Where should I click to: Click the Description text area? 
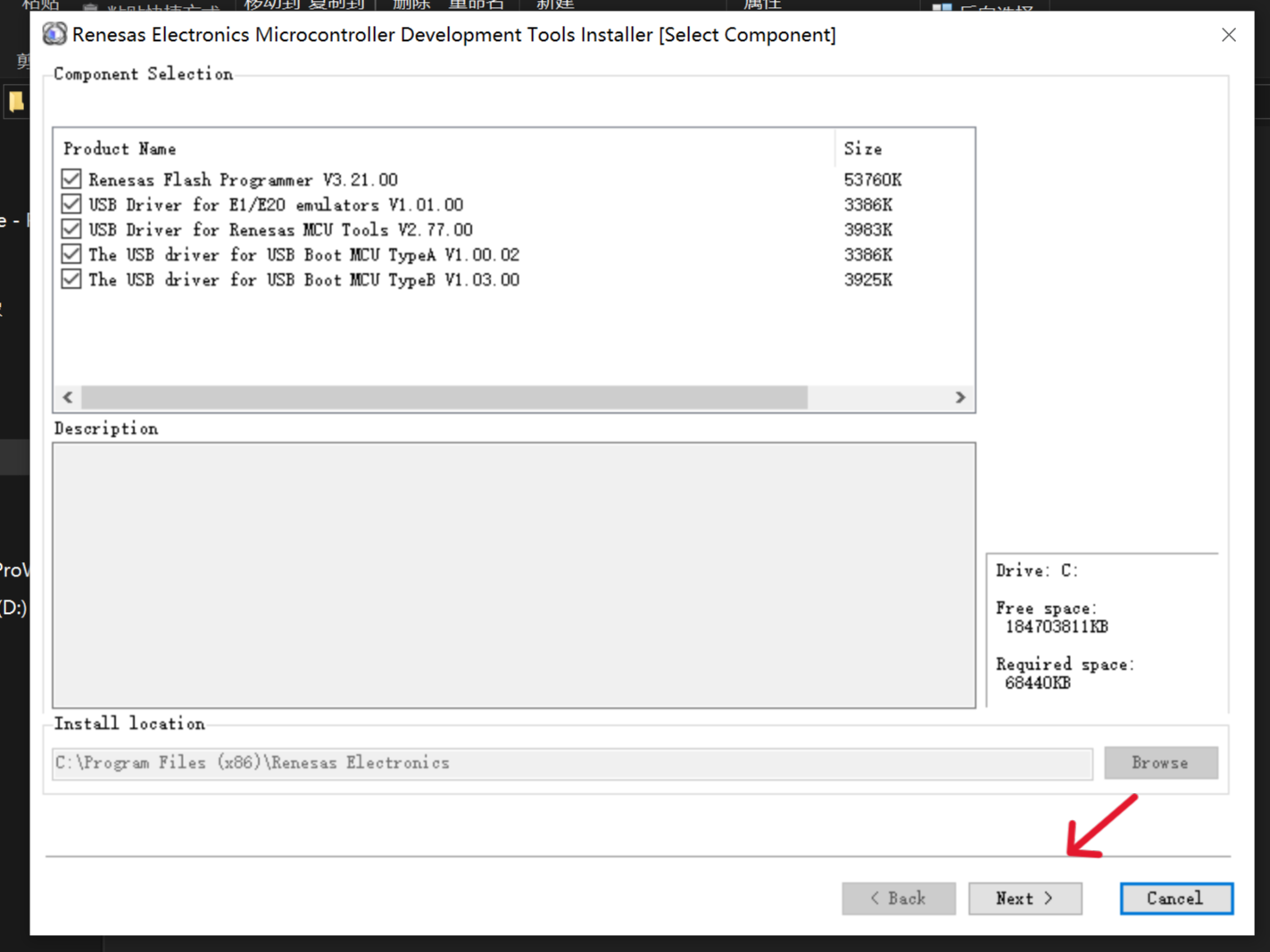pyautogui.click(x=514, y=575)
